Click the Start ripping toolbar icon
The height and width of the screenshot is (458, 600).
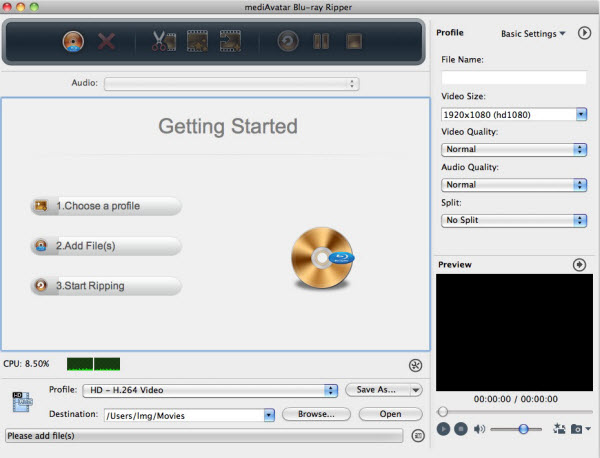[288, 41]
